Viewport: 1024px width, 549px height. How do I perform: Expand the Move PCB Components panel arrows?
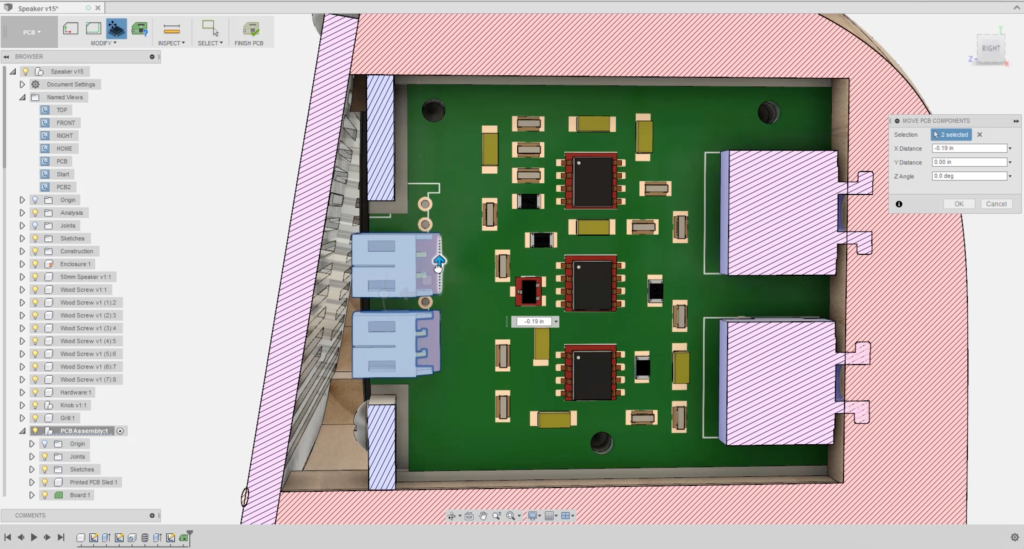pos(1016,121)
